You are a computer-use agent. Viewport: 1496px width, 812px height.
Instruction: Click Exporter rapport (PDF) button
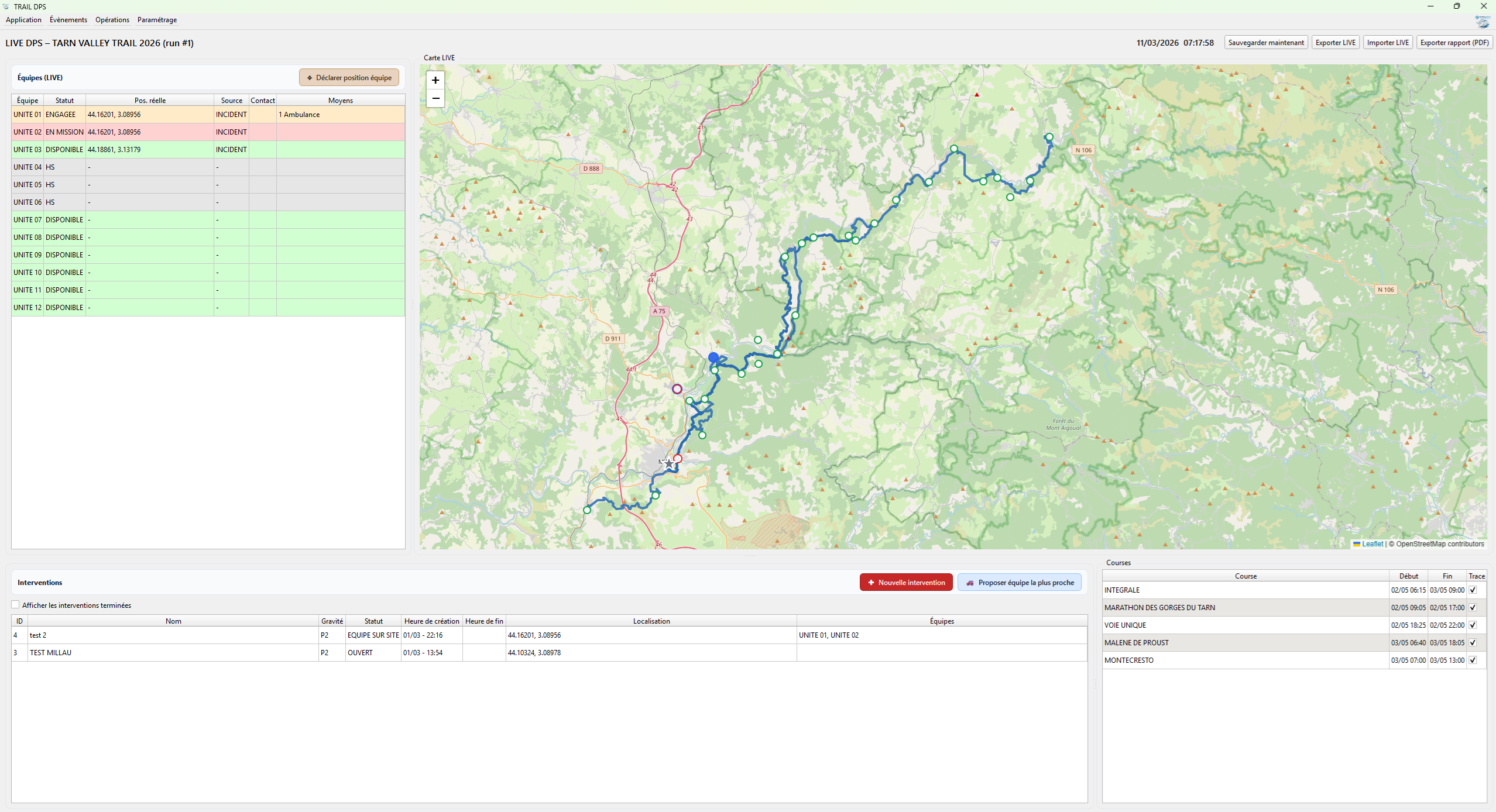1454,43
